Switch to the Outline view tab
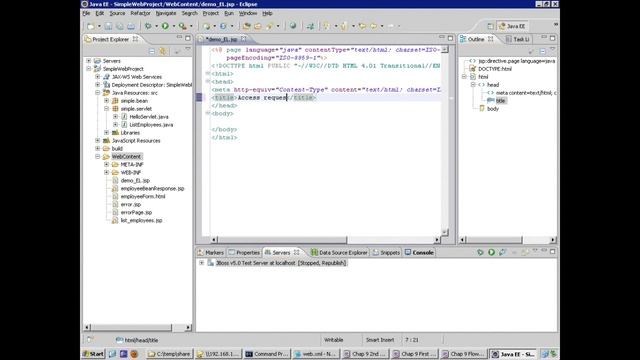640x360 pixels. pos(476,39)
